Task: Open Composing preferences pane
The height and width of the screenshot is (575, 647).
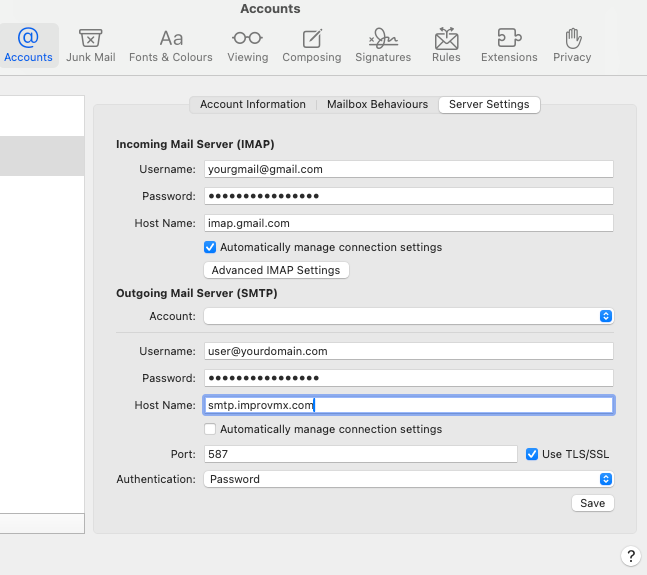Action: point(312,45)
